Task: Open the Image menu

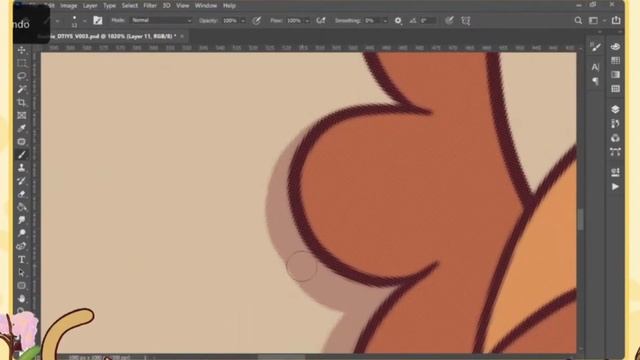Action: pyautogui.click(x=69, y=6)
